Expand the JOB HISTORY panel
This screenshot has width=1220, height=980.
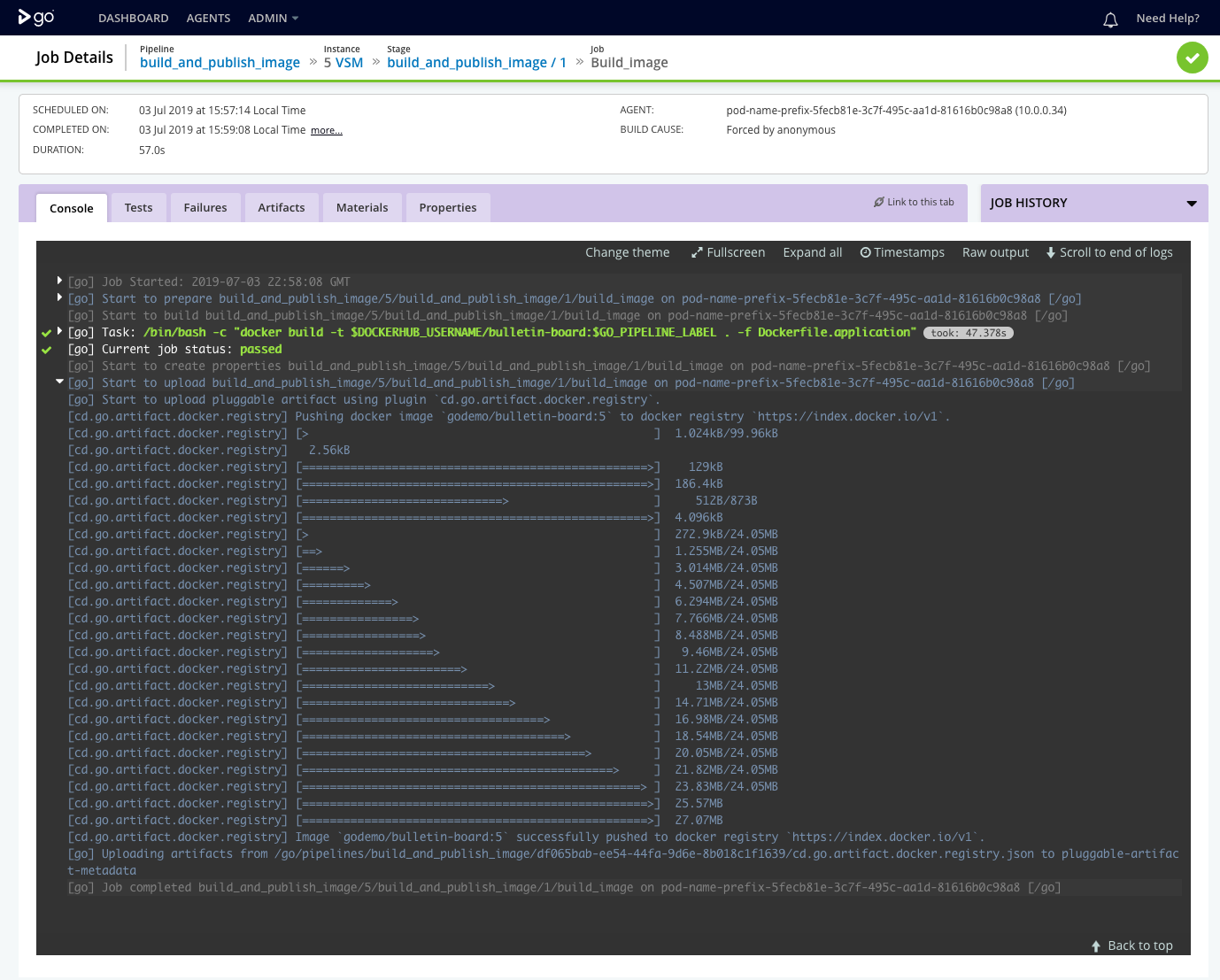click(x=1191, y=203)
